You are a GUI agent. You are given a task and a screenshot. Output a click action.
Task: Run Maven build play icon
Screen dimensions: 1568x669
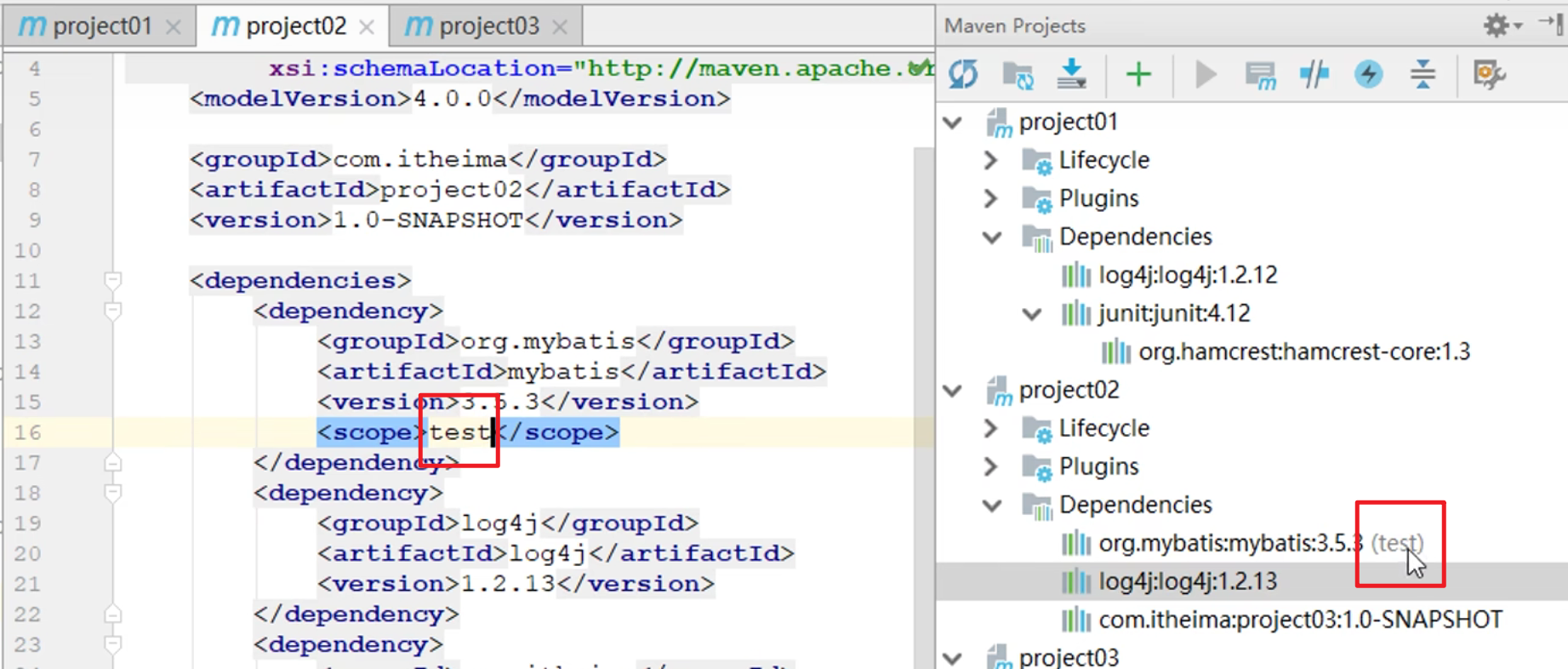1205,75
